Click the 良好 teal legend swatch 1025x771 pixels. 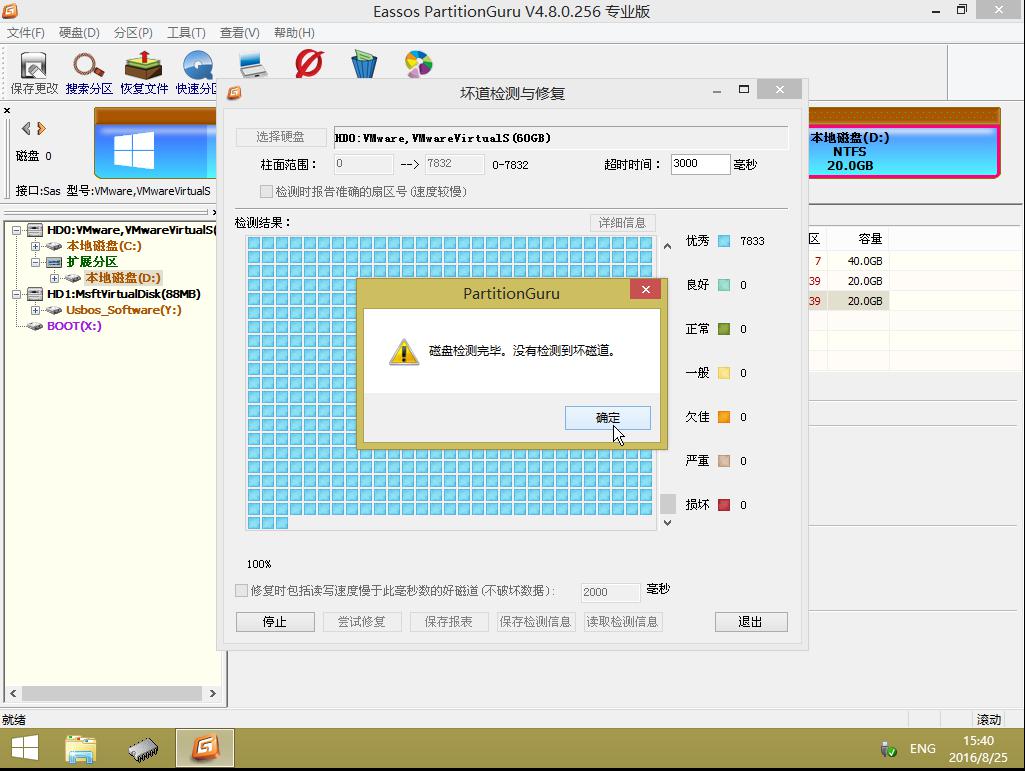(x=724, y=284)
